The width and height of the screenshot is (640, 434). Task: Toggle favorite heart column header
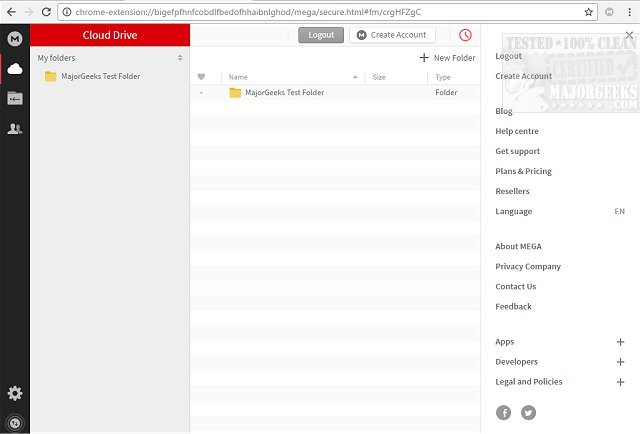click(202, 77)
